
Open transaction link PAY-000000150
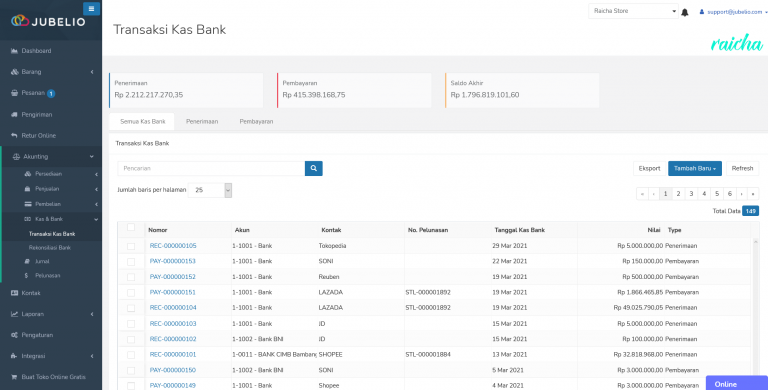pos(172,370)
